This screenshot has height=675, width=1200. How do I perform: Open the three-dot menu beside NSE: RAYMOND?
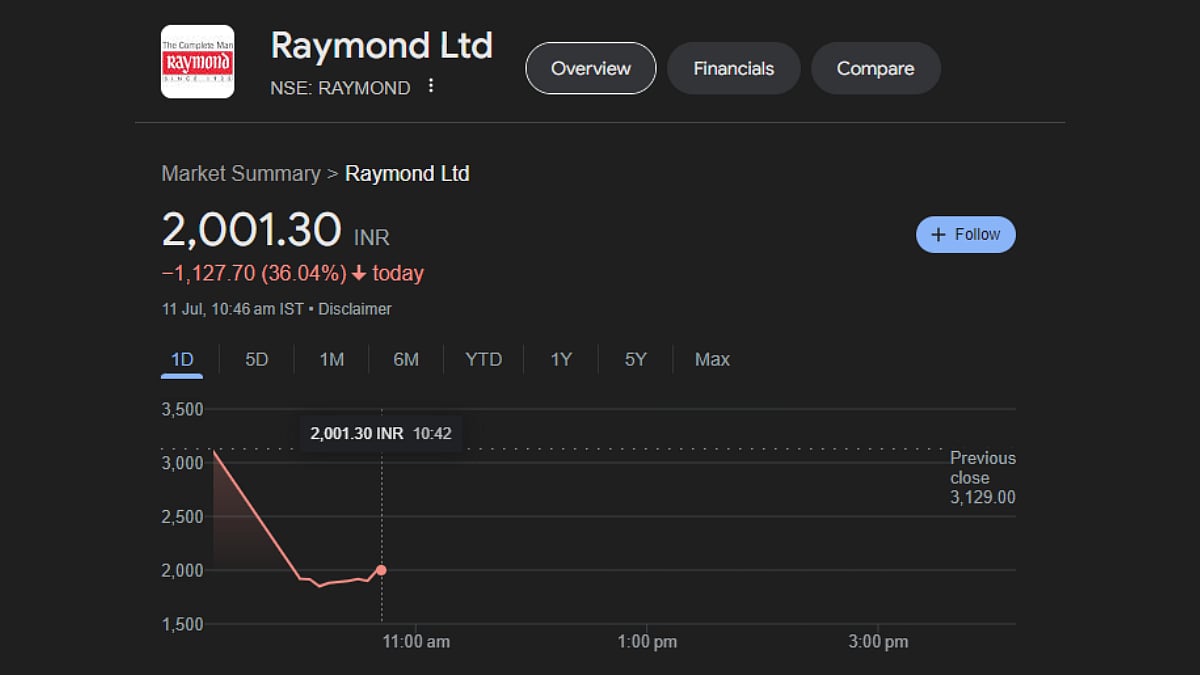tap(430, 86)
